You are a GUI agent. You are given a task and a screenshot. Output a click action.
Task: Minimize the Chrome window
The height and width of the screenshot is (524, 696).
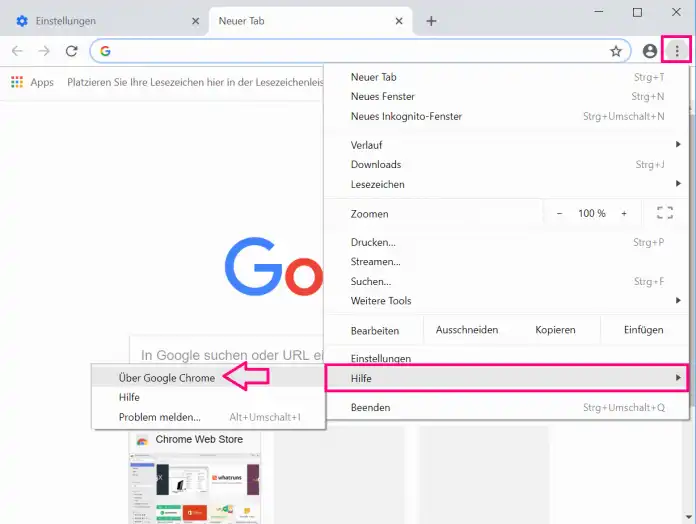point(599,12)
